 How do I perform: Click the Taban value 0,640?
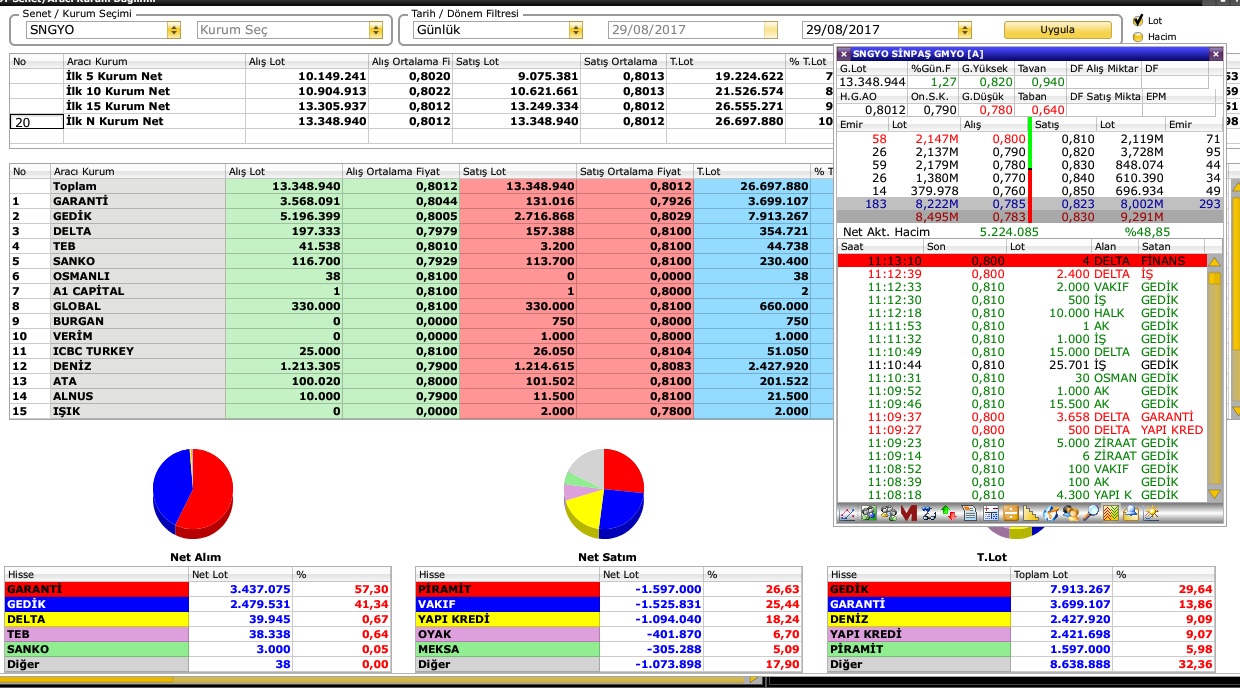pos(1048,111)
